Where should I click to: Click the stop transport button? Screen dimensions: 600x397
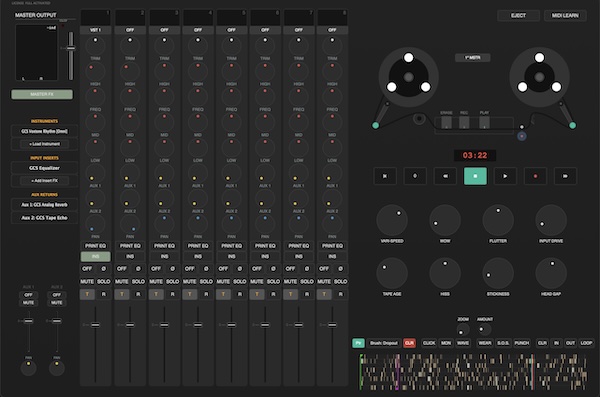475,176
